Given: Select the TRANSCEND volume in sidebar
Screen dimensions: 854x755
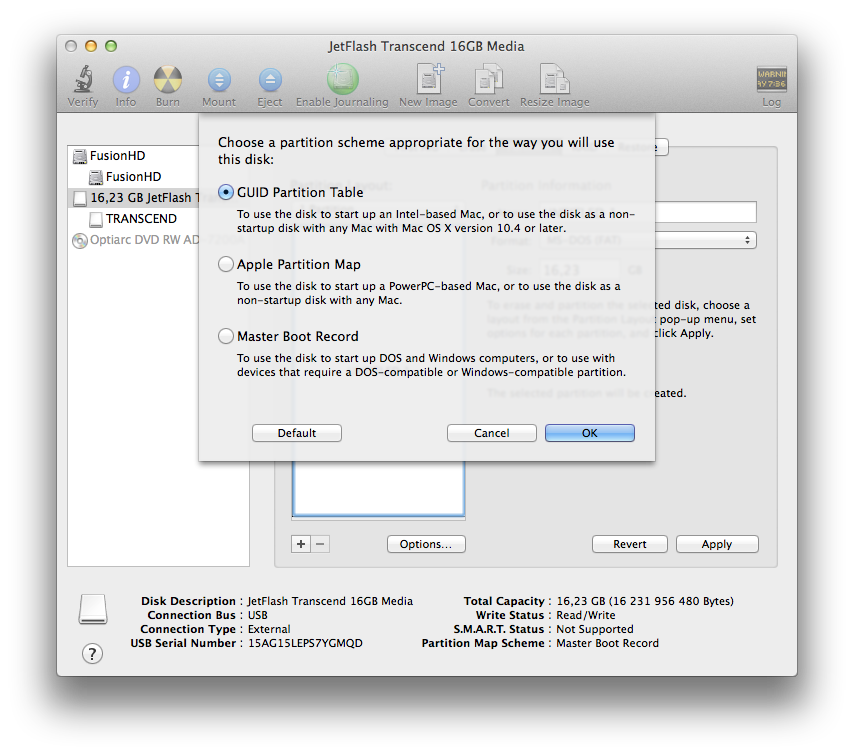Looking at the screenshot, I should 133,218.
